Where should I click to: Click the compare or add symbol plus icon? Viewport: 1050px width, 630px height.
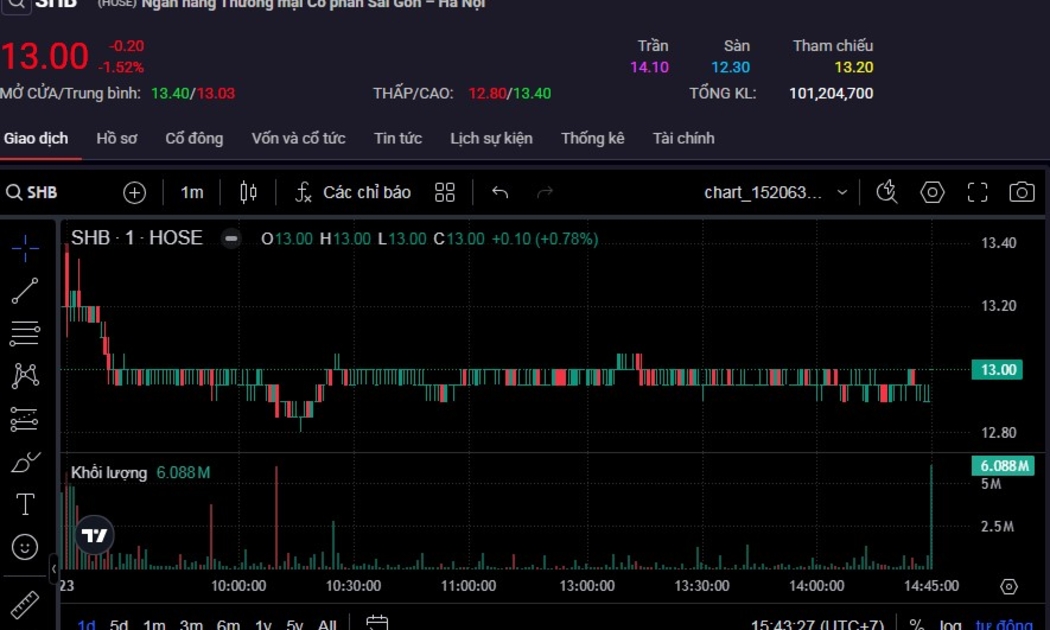134,192
